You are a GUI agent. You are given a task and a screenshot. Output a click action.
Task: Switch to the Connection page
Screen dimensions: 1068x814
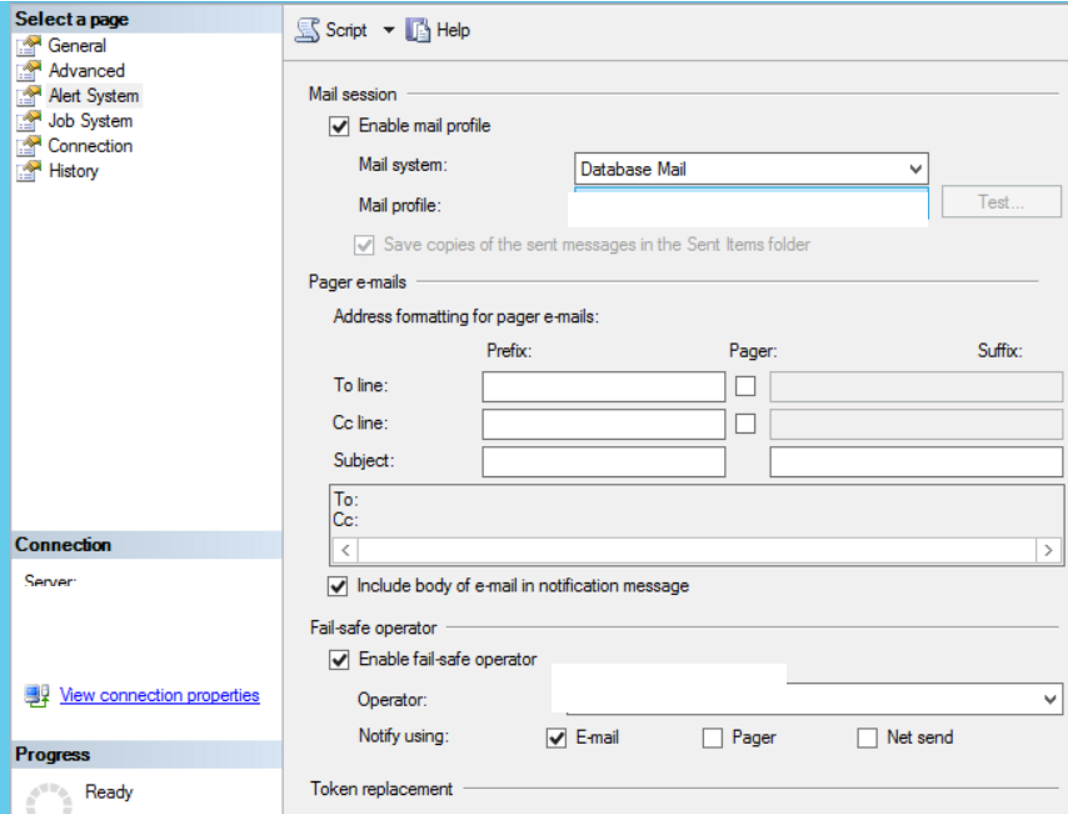click(x=91, y=146)
